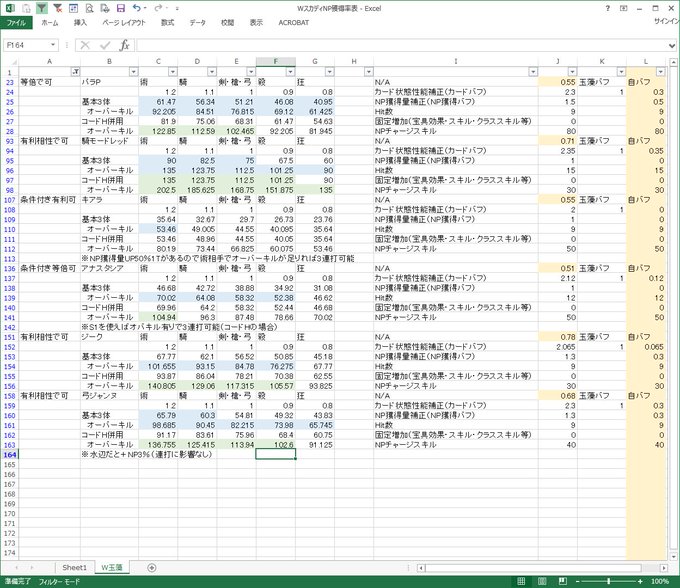Open the undo history dropdown arrow
This screenshot has height=588, width=680.
click(145, 8)
